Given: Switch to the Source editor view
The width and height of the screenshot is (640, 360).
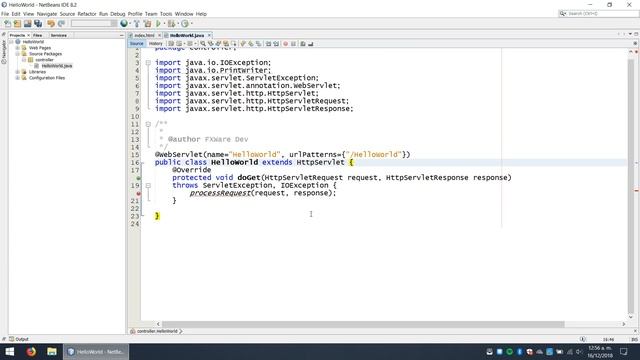Looking at the screenshot, I should point(136,44).
